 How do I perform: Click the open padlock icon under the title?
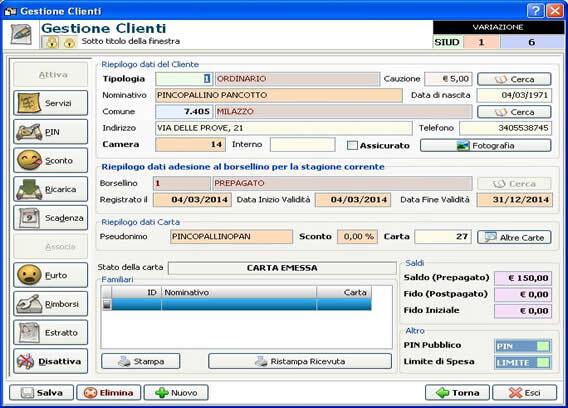69,42
